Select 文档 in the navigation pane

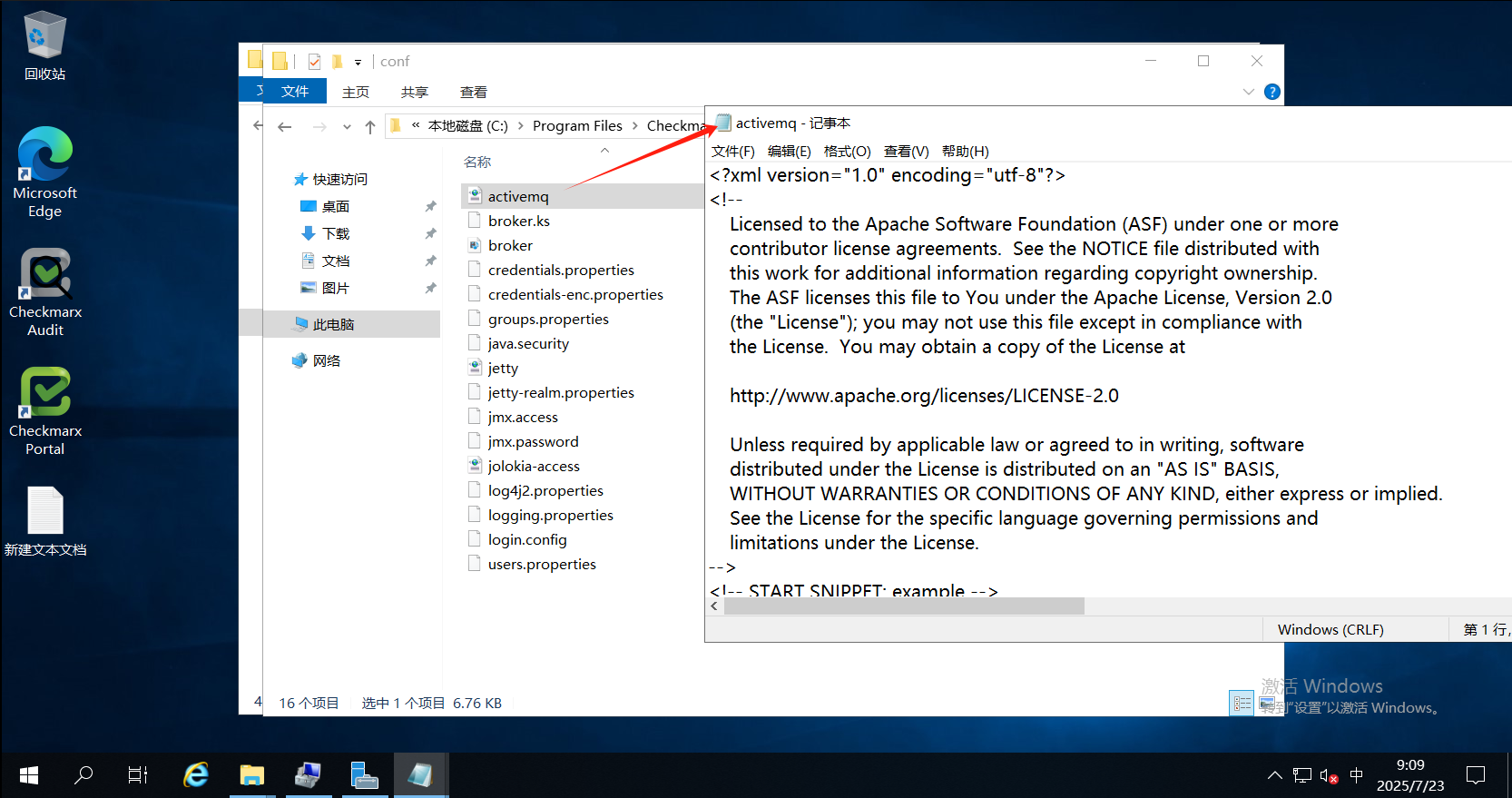tap(335, 261)
